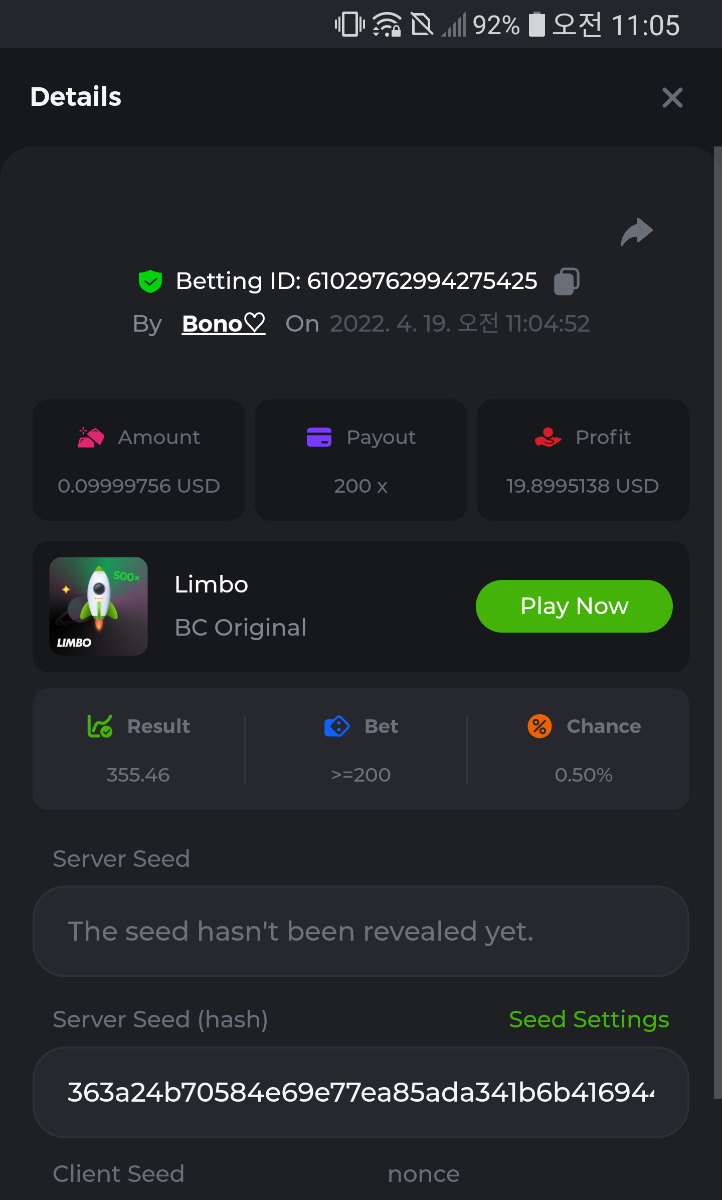Tap the Limbo game title text
Image resolution: width=722 pixels, height=1200 pixels.
[211, 584]
